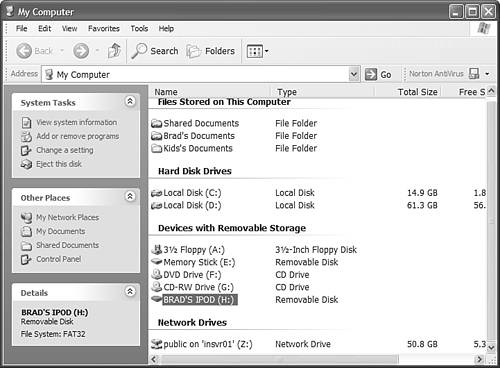Collapse the Other Places panel
Image resolution: width=500 pixels, height=368 pixels.
(130, 196)
